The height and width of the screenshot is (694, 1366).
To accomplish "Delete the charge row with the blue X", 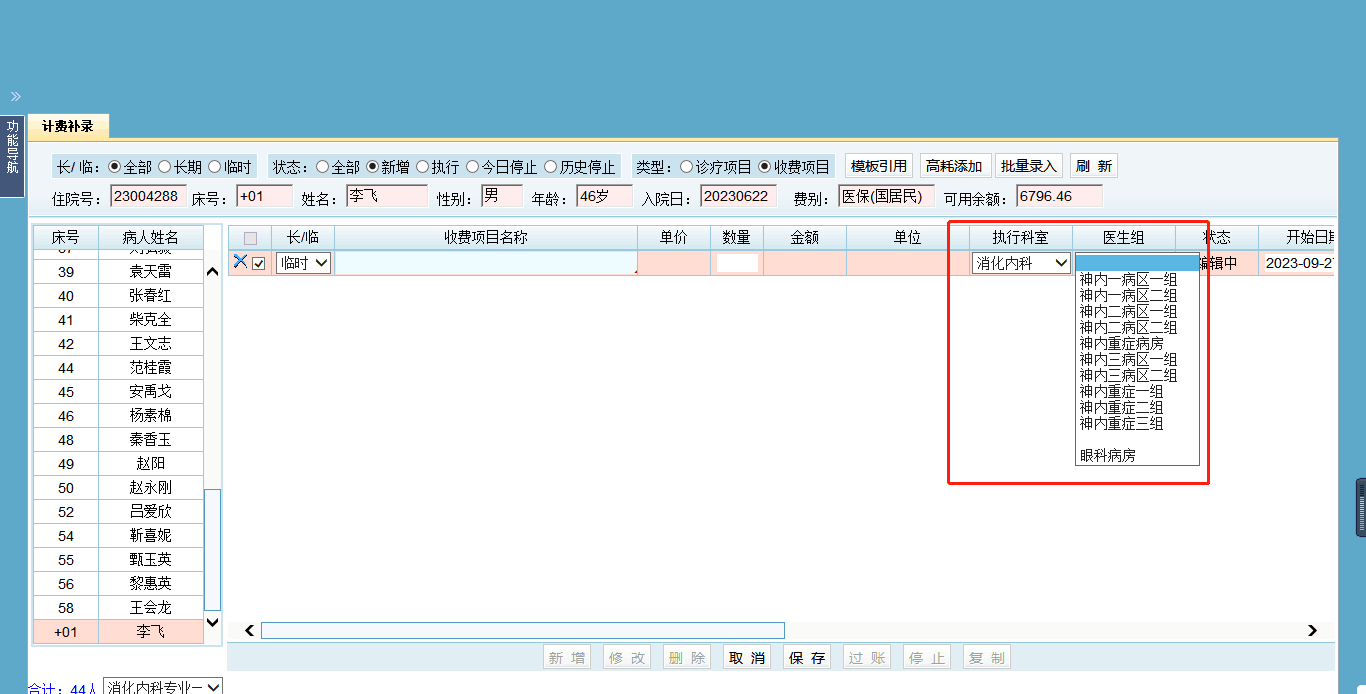I will coord(240,262).
